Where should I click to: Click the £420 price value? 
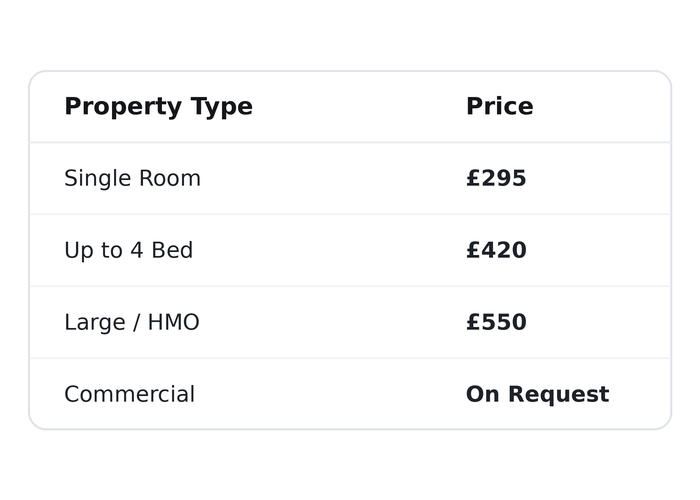tap(496, 250)
